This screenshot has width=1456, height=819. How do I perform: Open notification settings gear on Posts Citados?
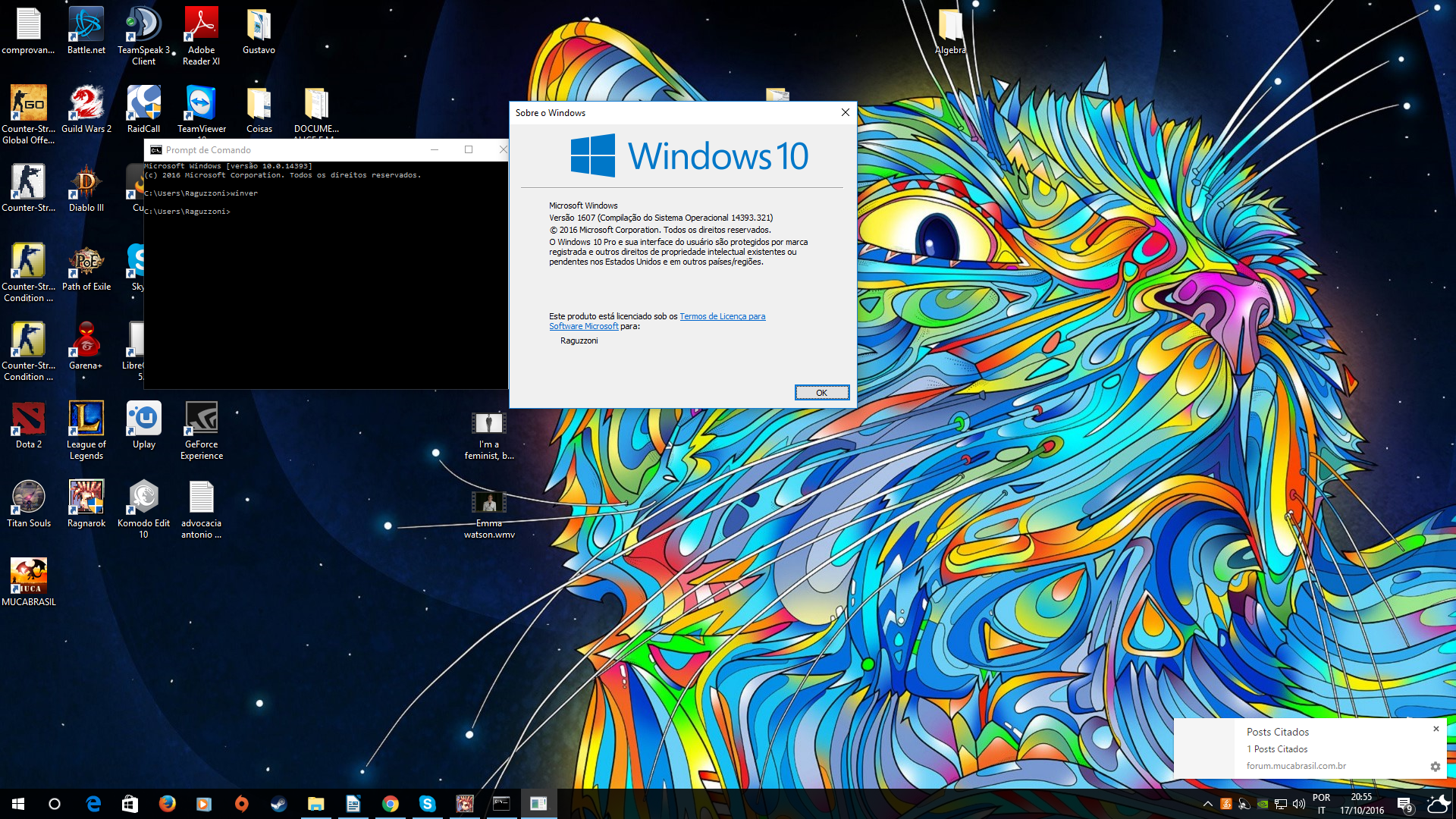(1435, 767)
